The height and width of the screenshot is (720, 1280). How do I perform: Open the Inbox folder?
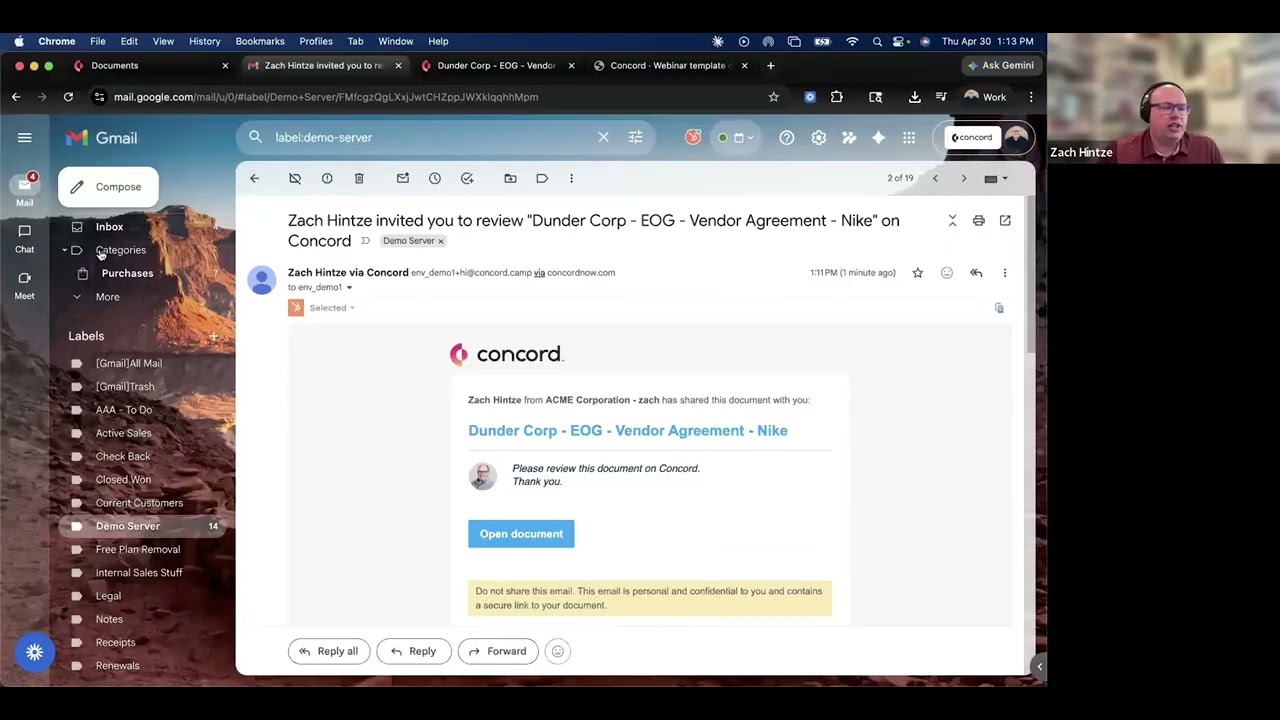point(110,227)
